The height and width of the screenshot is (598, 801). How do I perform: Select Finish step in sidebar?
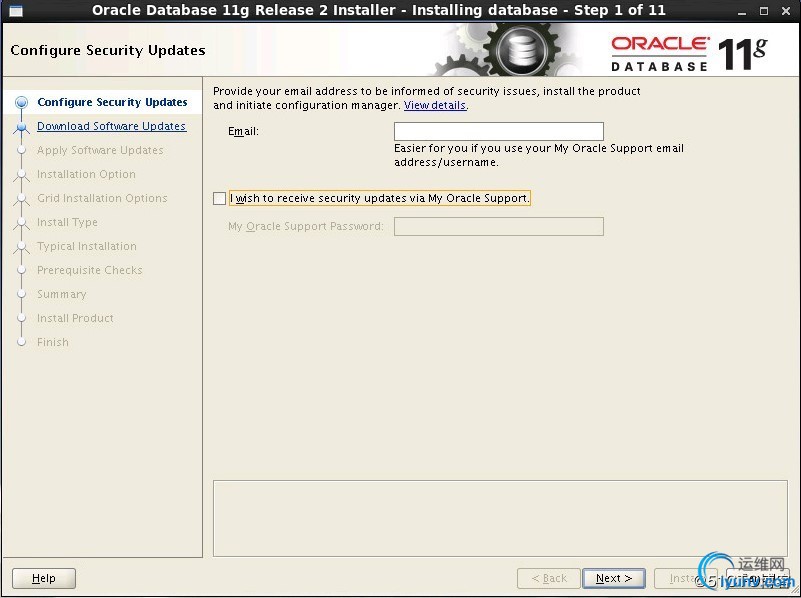[53, 342]
